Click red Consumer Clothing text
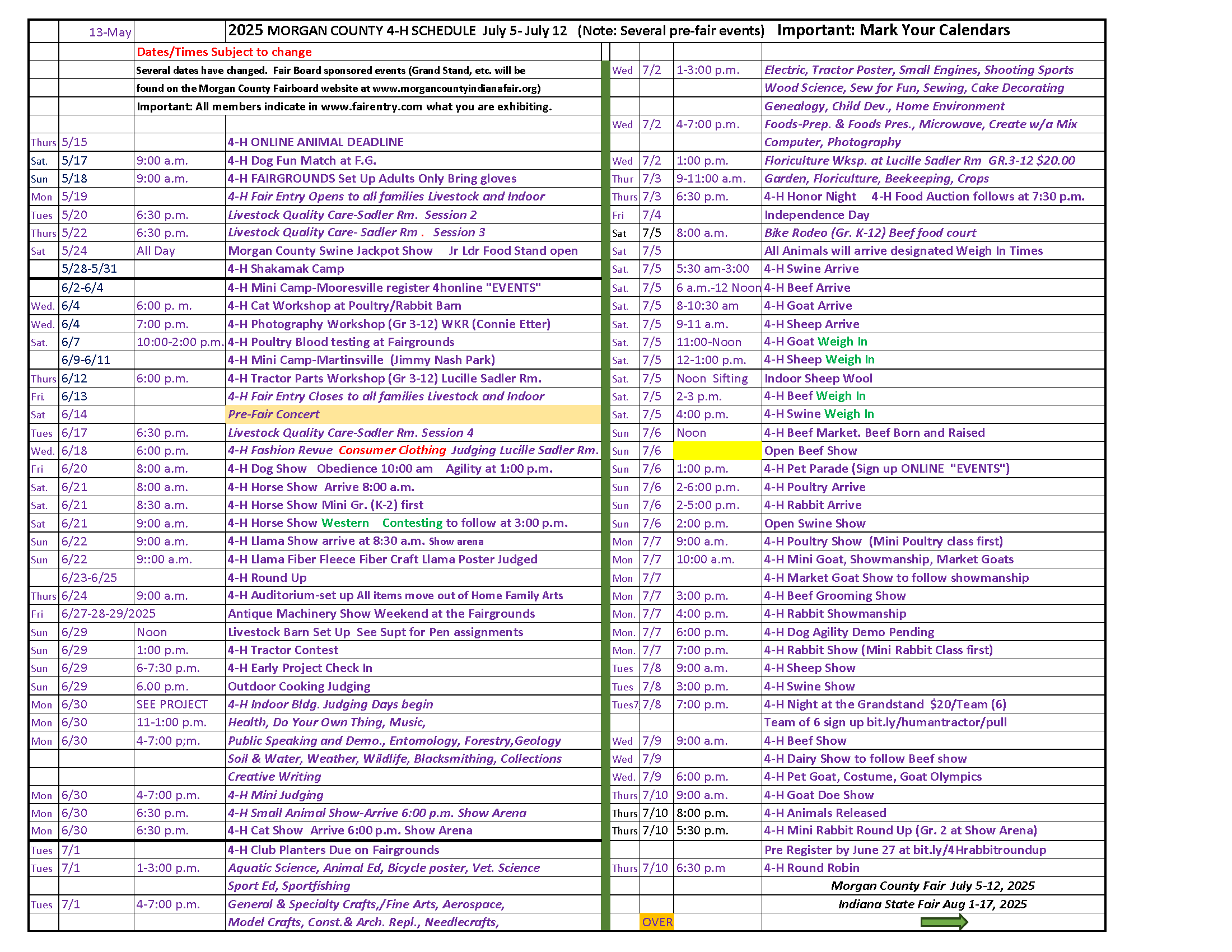The image size is (1232, 952). point(392,450)
